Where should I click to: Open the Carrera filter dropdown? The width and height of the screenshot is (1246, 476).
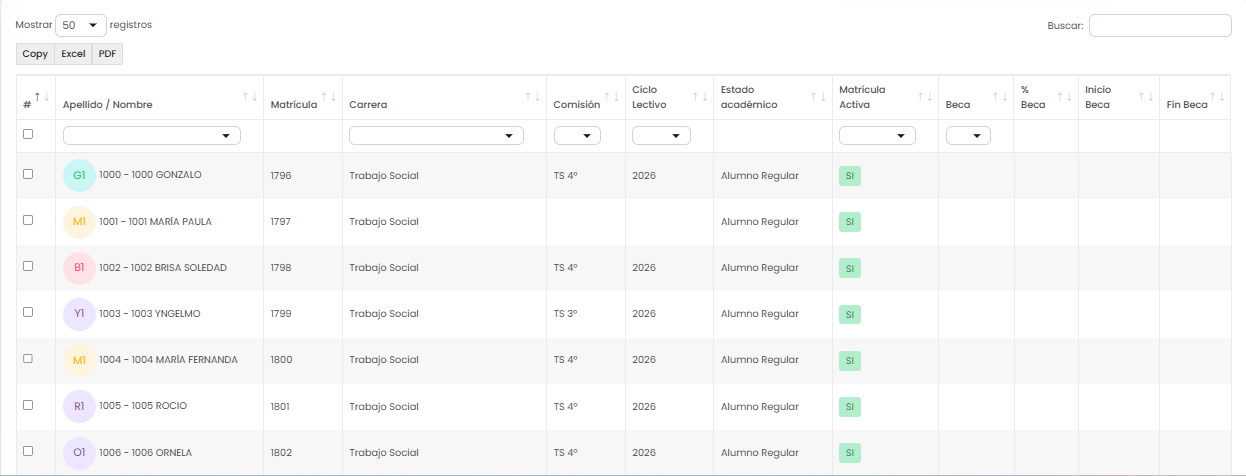coord(436,136)
